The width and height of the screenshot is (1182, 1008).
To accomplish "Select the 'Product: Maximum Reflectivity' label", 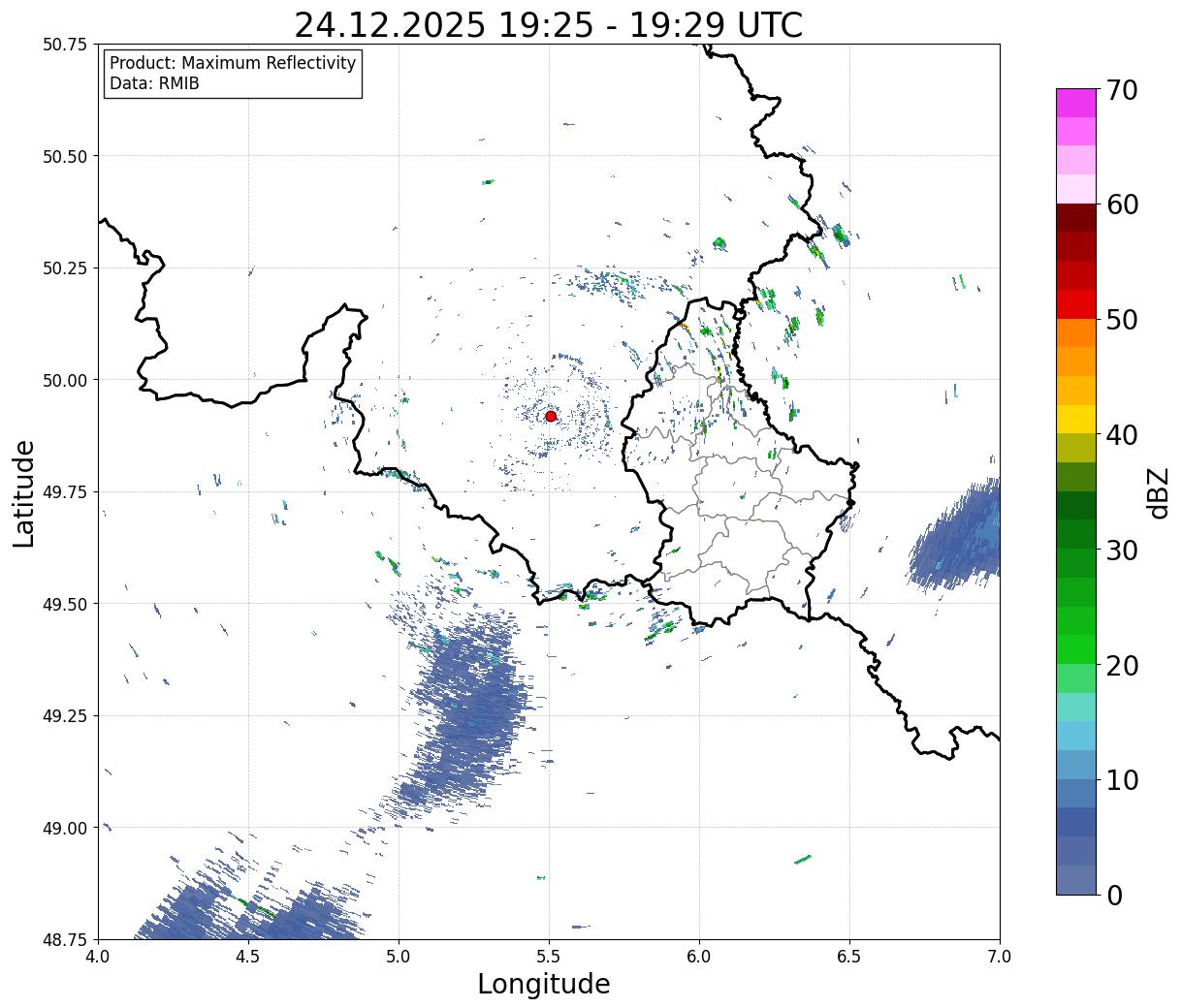I will 233,63.
